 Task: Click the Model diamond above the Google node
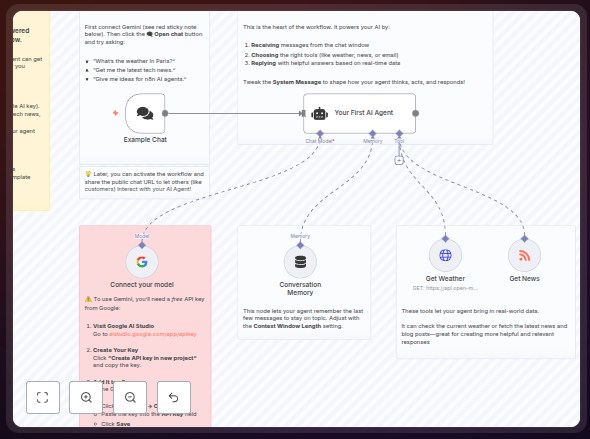142,245
